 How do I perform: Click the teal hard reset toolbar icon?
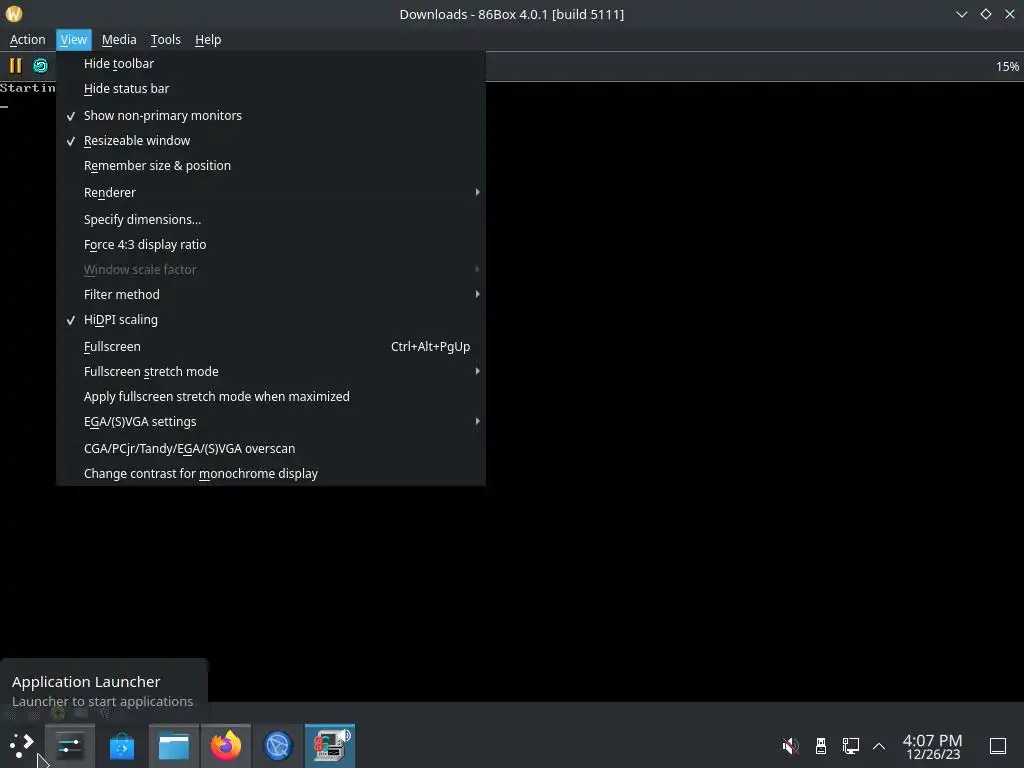pos(40,66)
